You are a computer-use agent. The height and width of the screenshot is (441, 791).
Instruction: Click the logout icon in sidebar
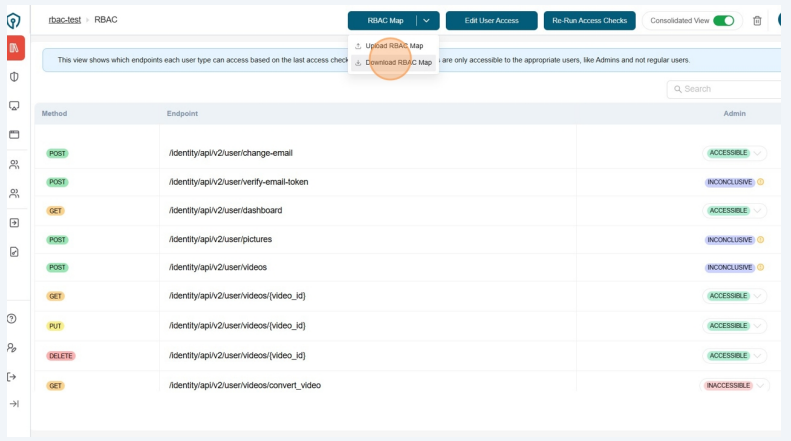tap(13, 376)
